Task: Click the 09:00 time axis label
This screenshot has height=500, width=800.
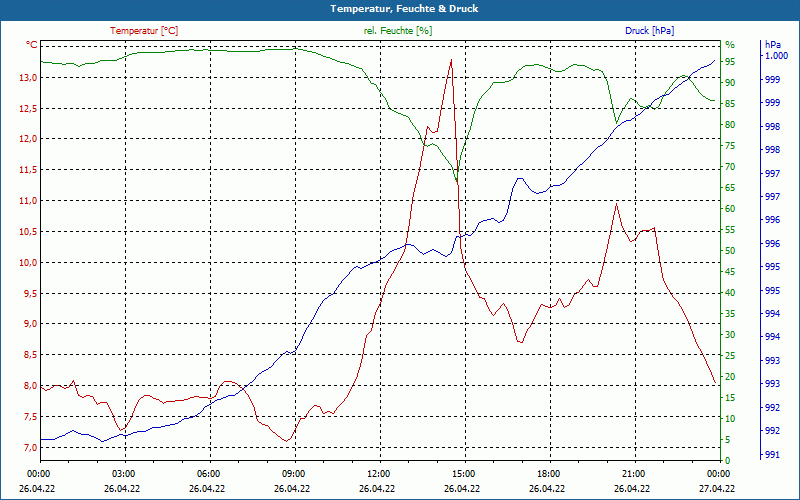Action: point(293,474)
